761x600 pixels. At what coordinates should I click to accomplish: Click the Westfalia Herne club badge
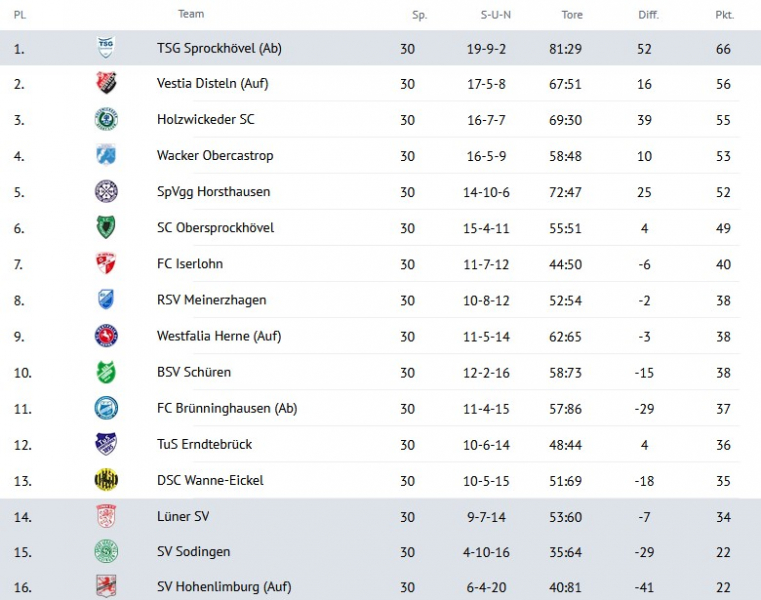click(x=106, y=336)
